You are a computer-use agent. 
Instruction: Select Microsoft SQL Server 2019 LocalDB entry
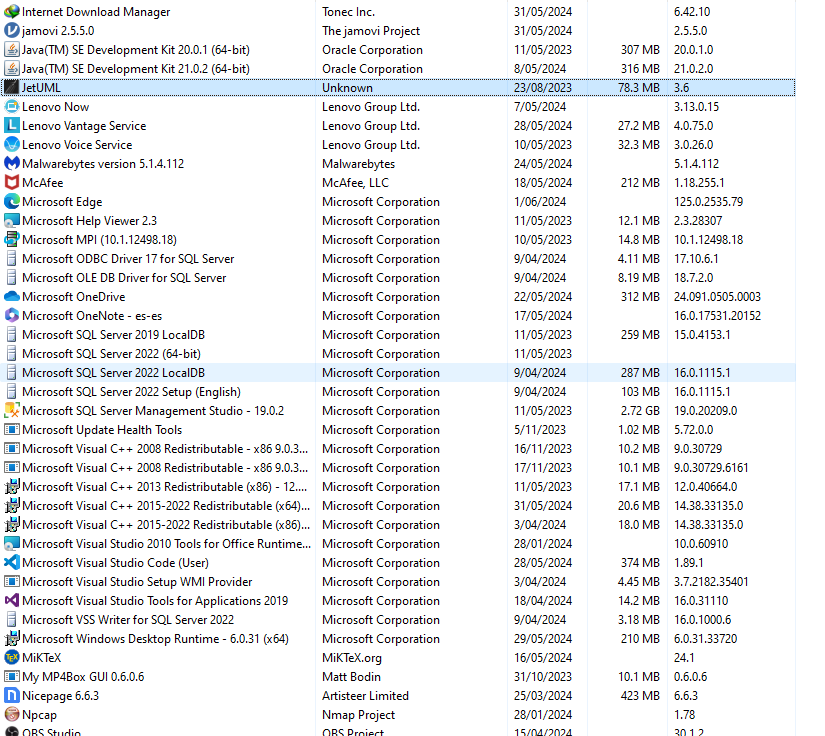point(113,335)
